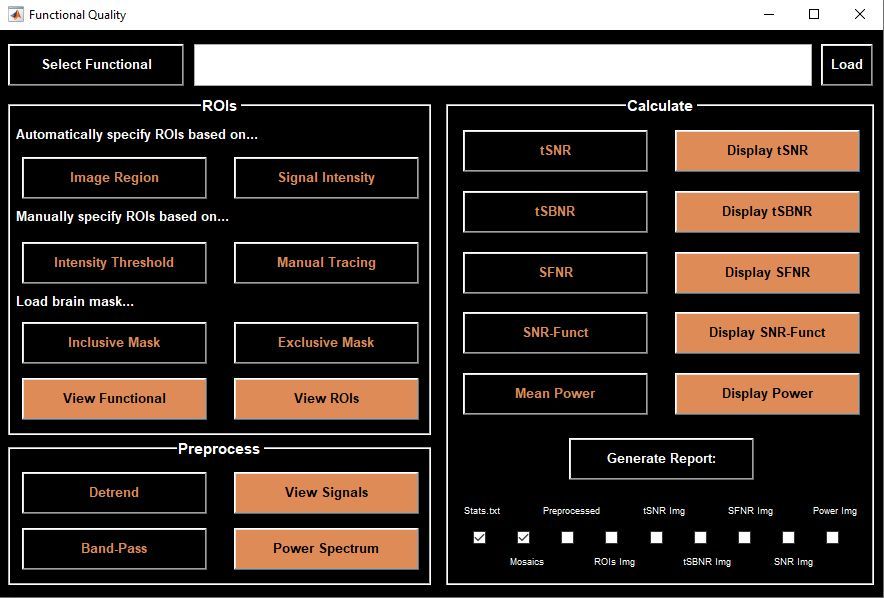
Task: Calculate tSBNR
Action: pyautogui.click(x=555, y=212)
